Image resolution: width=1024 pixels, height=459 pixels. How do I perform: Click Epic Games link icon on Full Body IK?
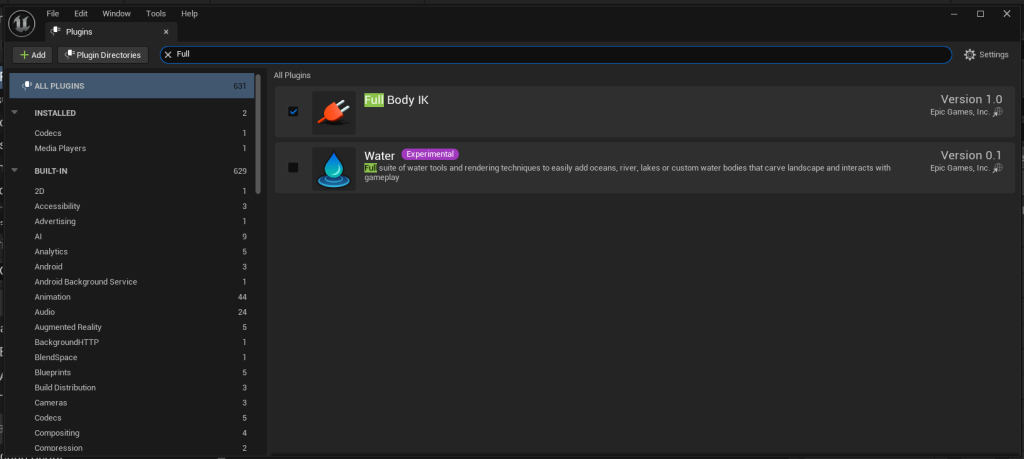(997, 112)
